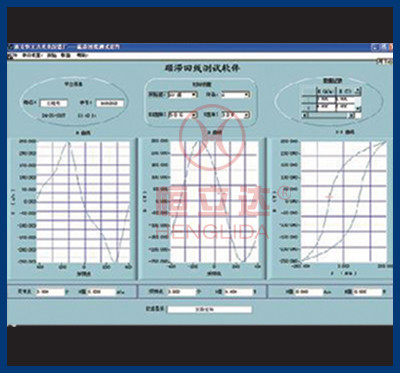Screen dimensions: 400x373
Task: Click the data table's vertical scroll down arrow
Action: [x=358, y=109]
